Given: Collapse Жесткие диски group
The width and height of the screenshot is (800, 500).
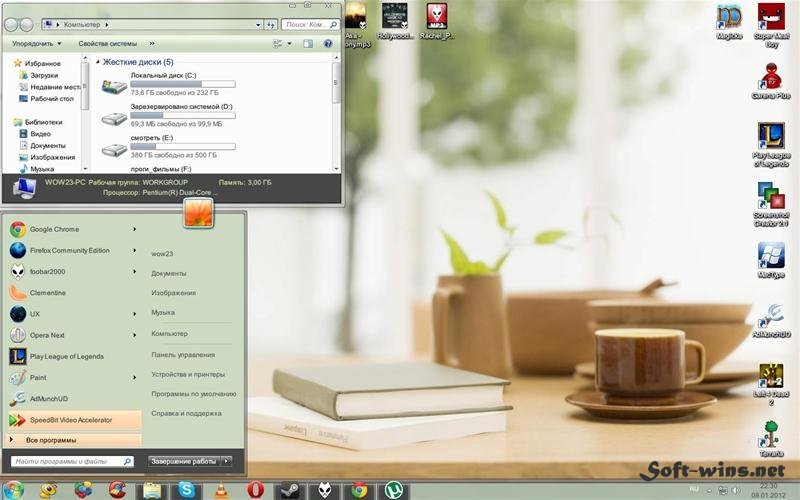Looking at the screenshot, I should pos(98,62).
